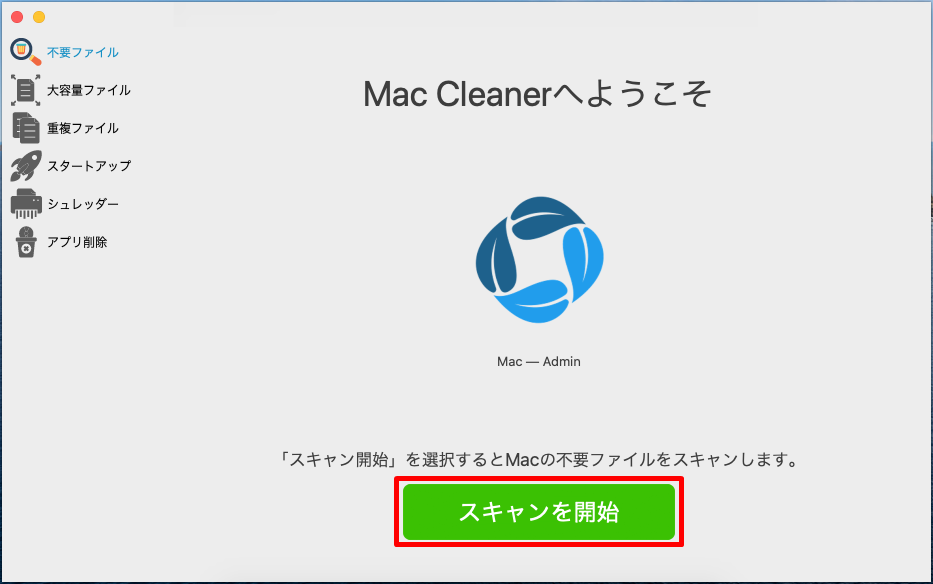Click the スタートアップ rocket icon
The width and height of the screenshot is (933, 584).
(26, 165)
